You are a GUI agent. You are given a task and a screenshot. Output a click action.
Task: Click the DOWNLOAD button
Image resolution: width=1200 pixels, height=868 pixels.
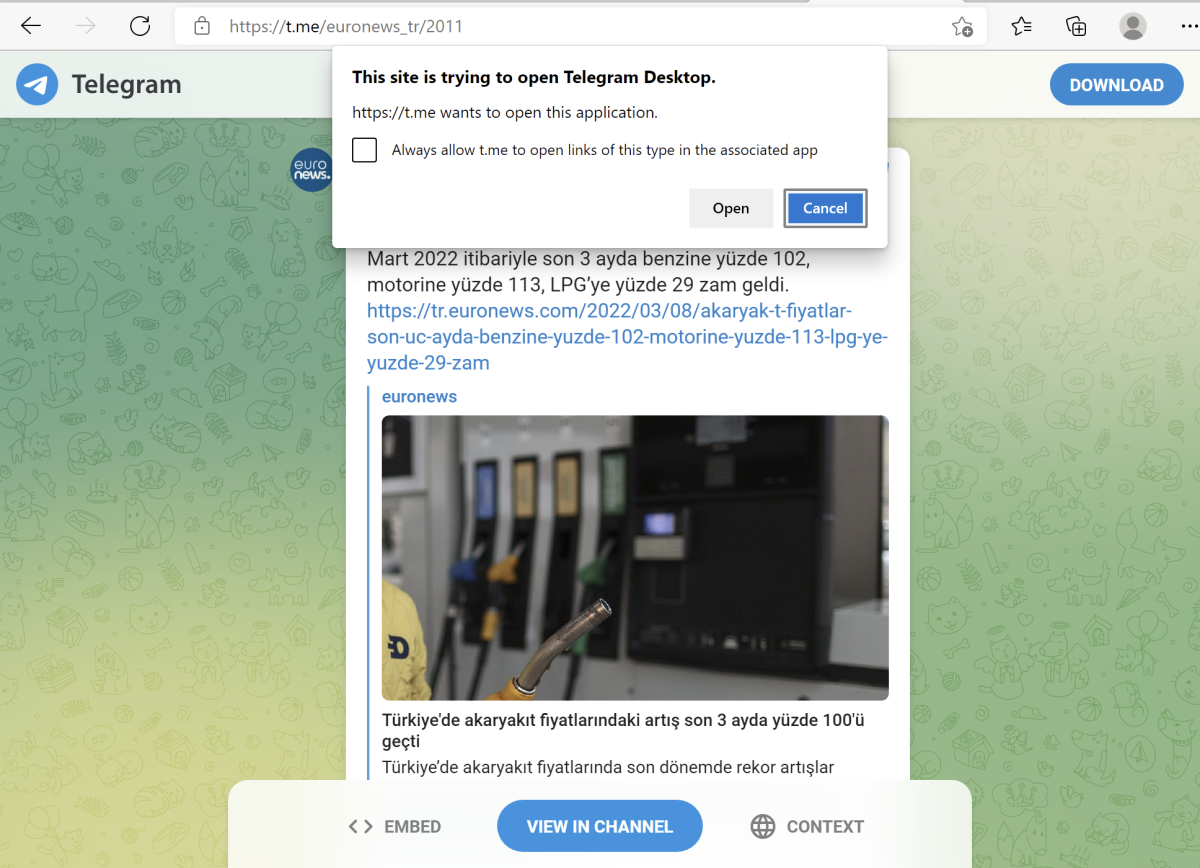pos(1116,85)
